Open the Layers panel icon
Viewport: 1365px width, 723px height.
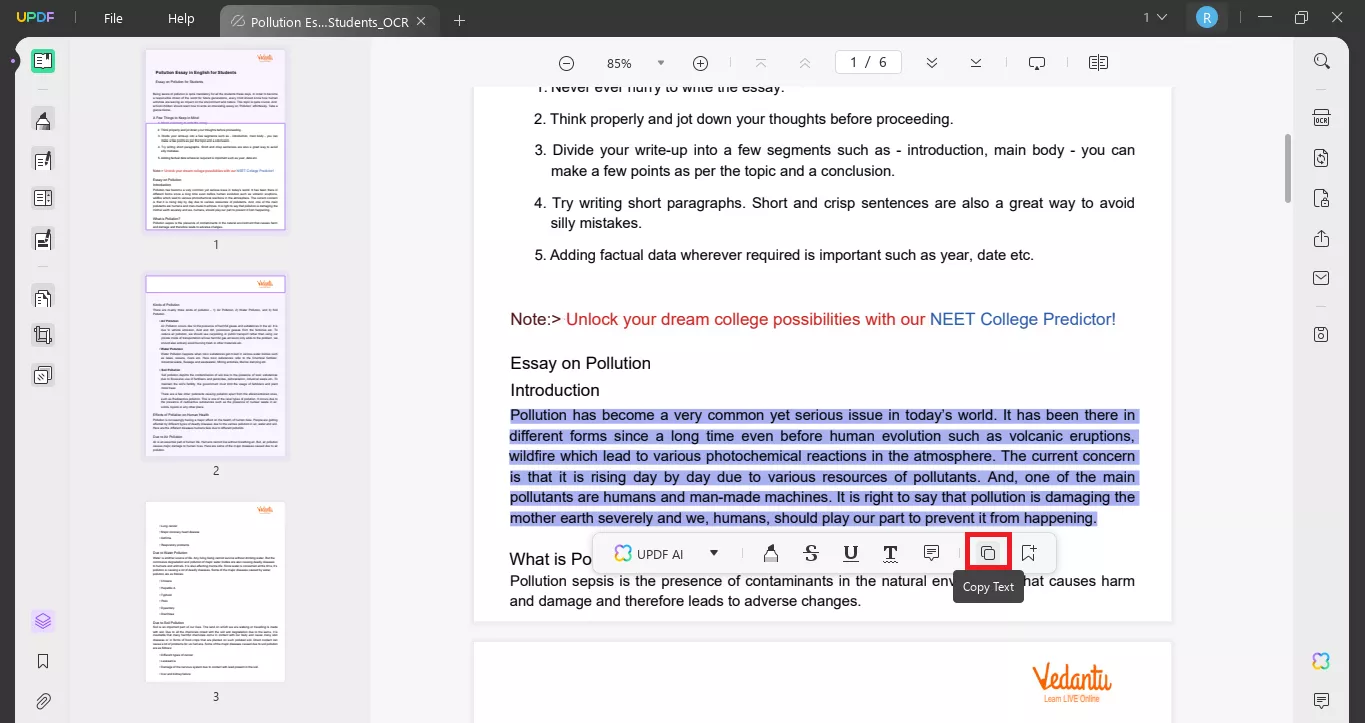pyautogui.click(x=43, y=621)
